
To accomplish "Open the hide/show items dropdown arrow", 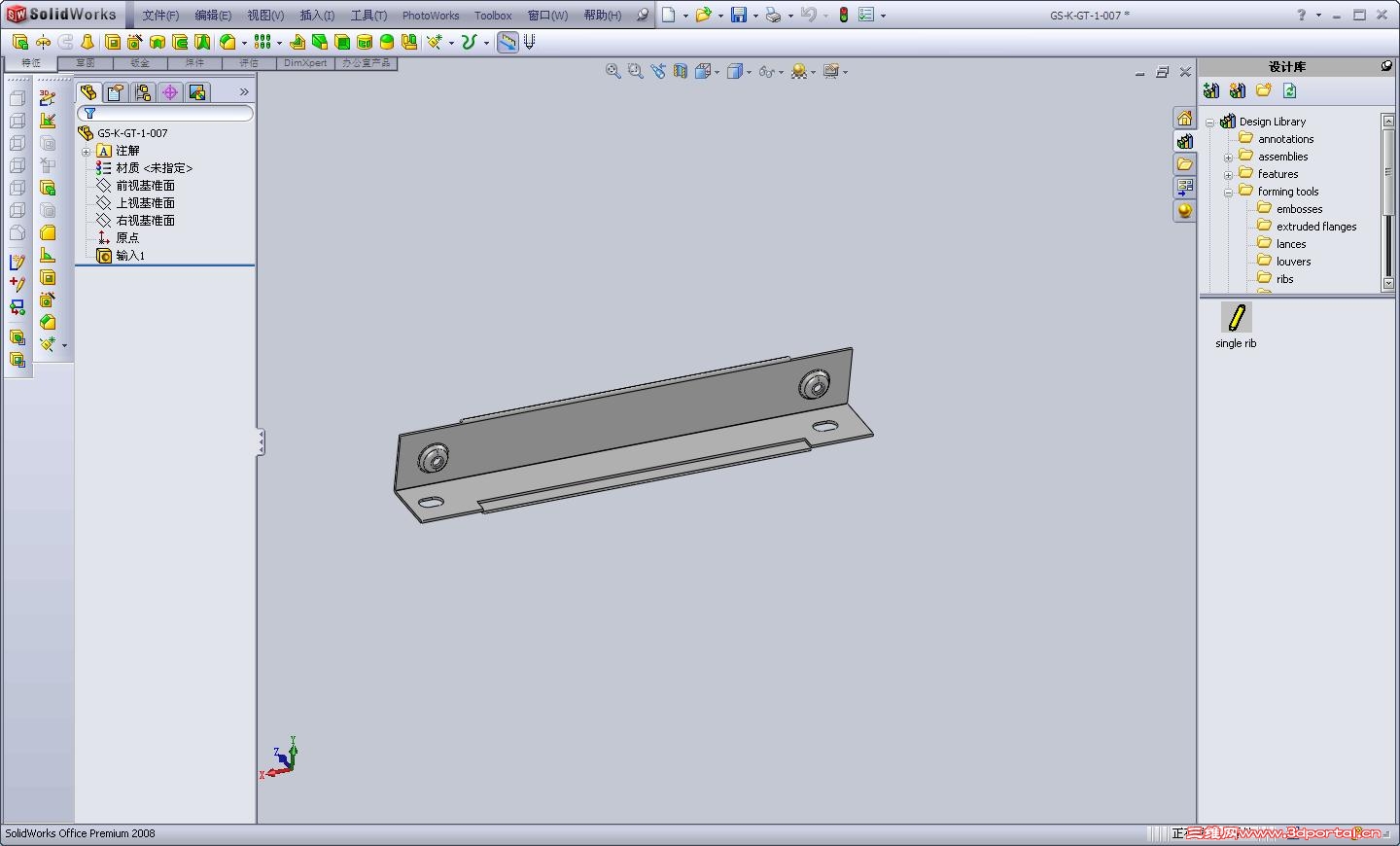I will 782,72.
